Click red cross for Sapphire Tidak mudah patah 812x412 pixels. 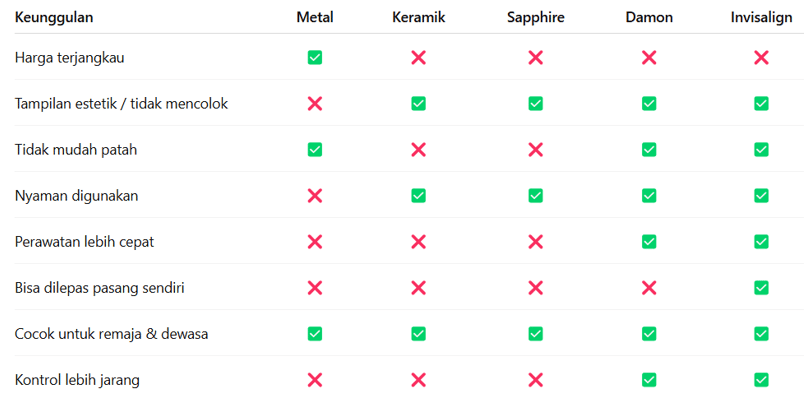(535, 150)
